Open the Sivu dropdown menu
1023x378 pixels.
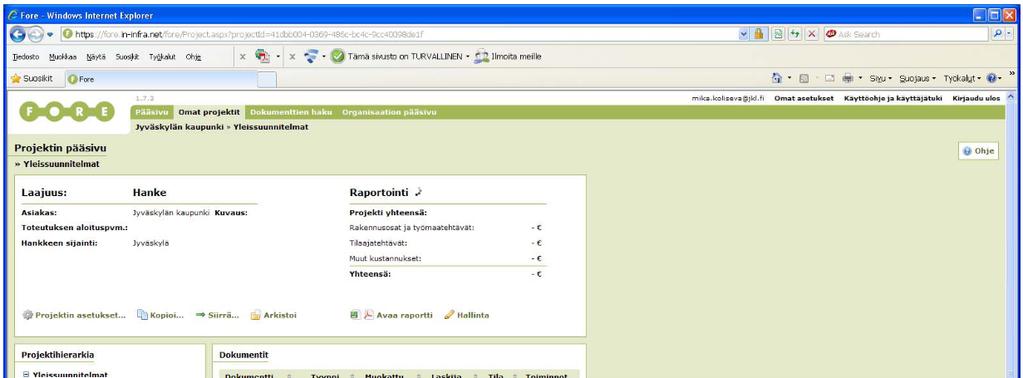pos(881,78)
